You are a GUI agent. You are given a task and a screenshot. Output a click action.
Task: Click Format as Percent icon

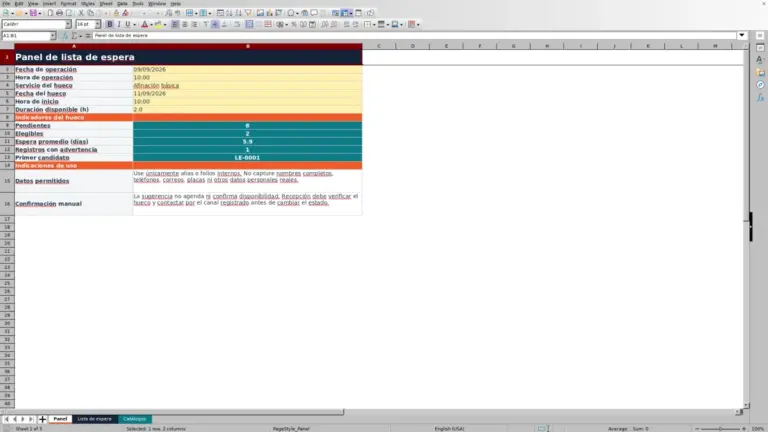tap(294, 24)
